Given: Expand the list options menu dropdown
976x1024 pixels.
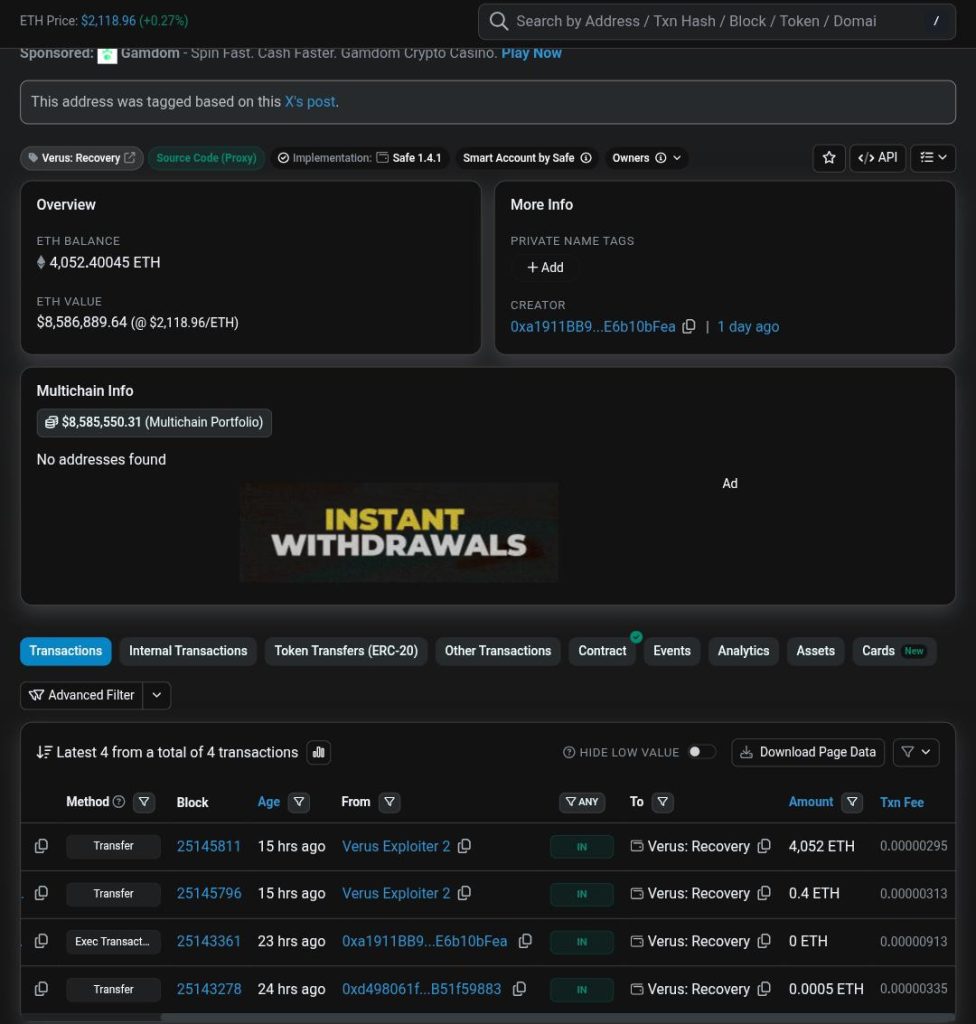Looking at the screenshot, I should pyautogui.click(x=933, y=158).
